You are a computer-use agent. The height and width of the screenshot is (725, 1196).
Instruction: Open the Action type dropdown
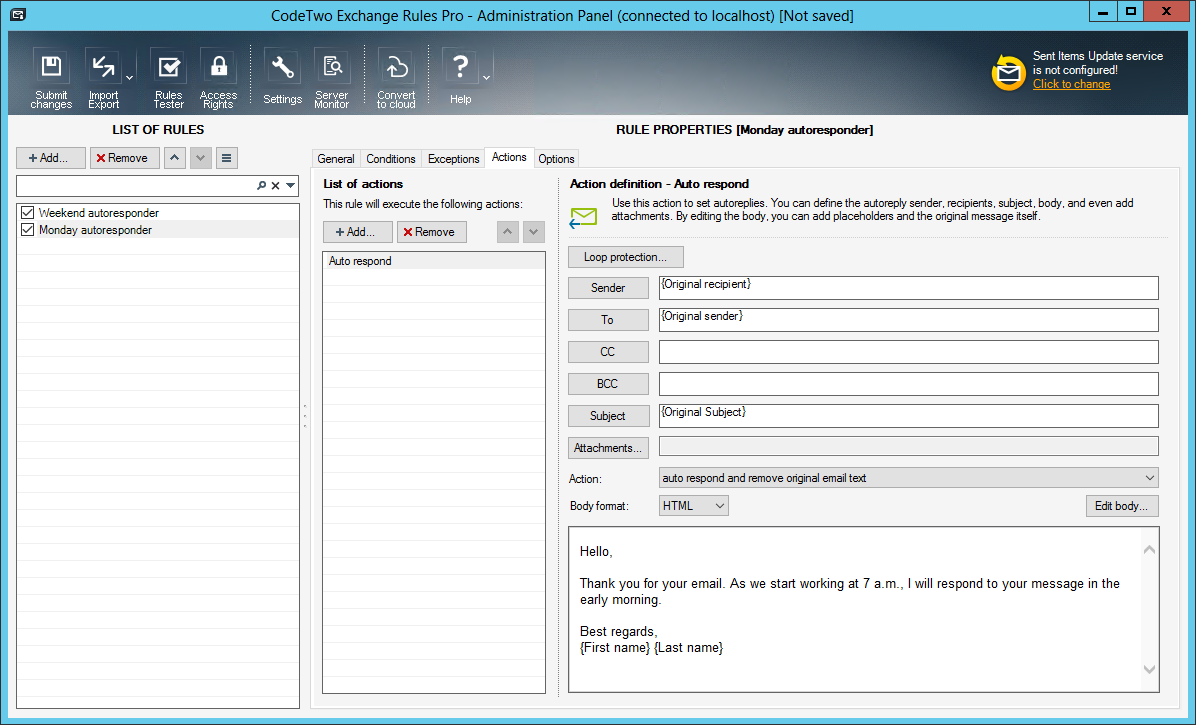[1149, 478]
